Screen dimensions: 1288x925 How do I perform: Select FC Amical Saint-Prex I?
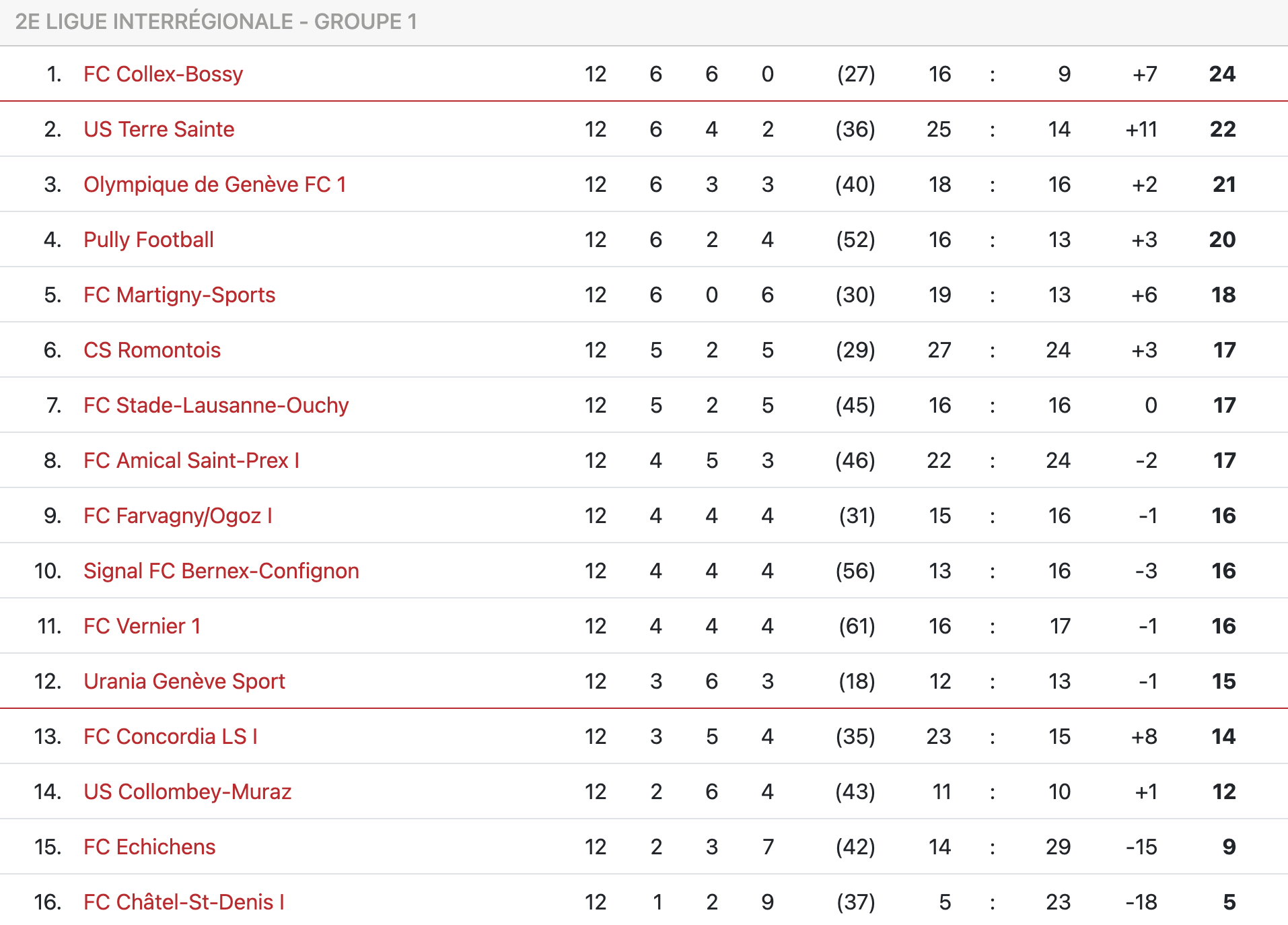tap(191, 460)
